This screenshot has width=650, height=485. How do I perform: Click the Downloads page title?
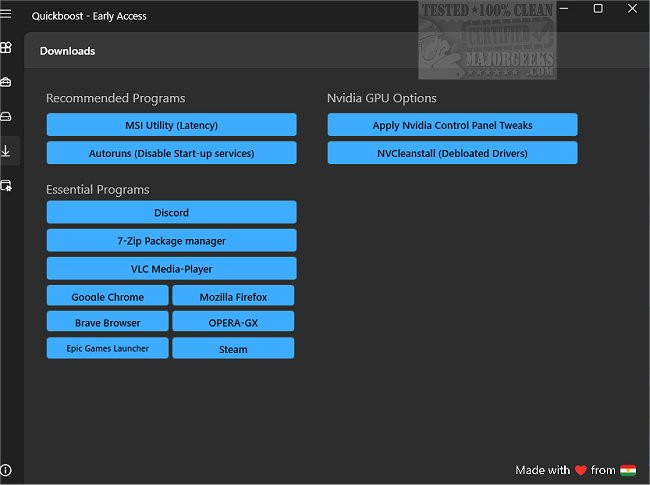click(68, 51)
